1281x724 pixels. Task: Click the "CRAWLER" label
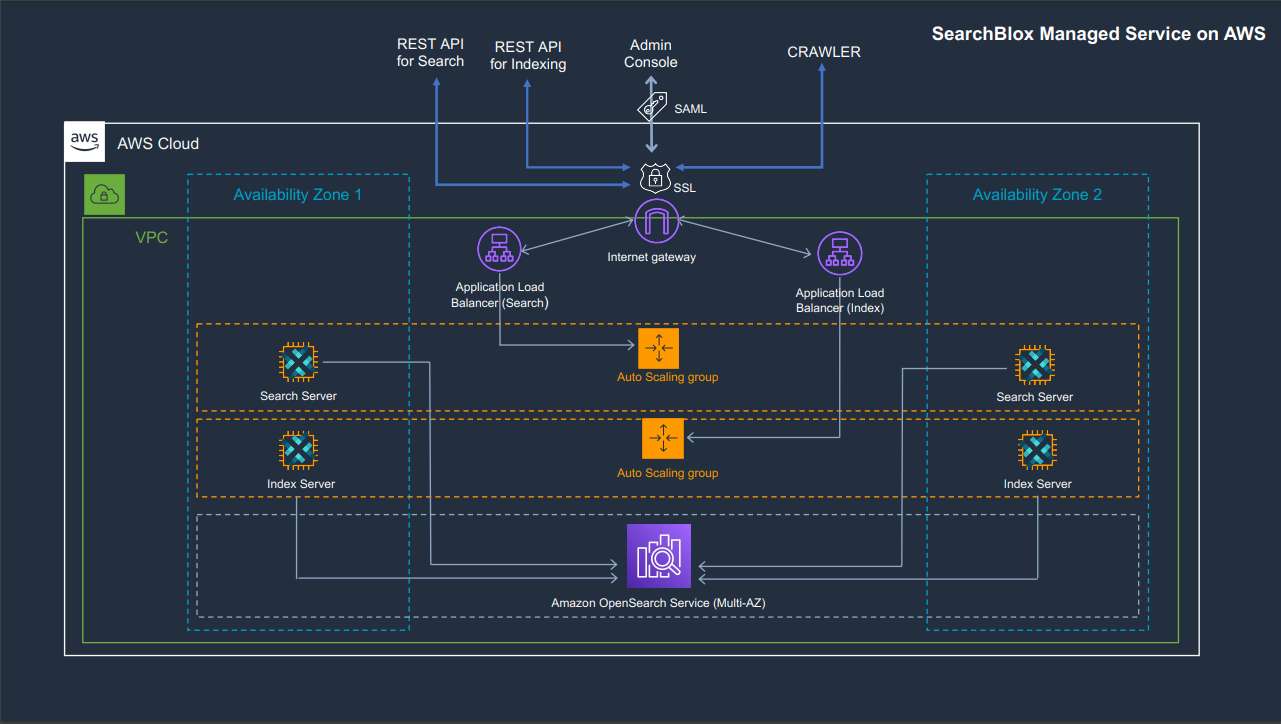click(x=824, y=52)
